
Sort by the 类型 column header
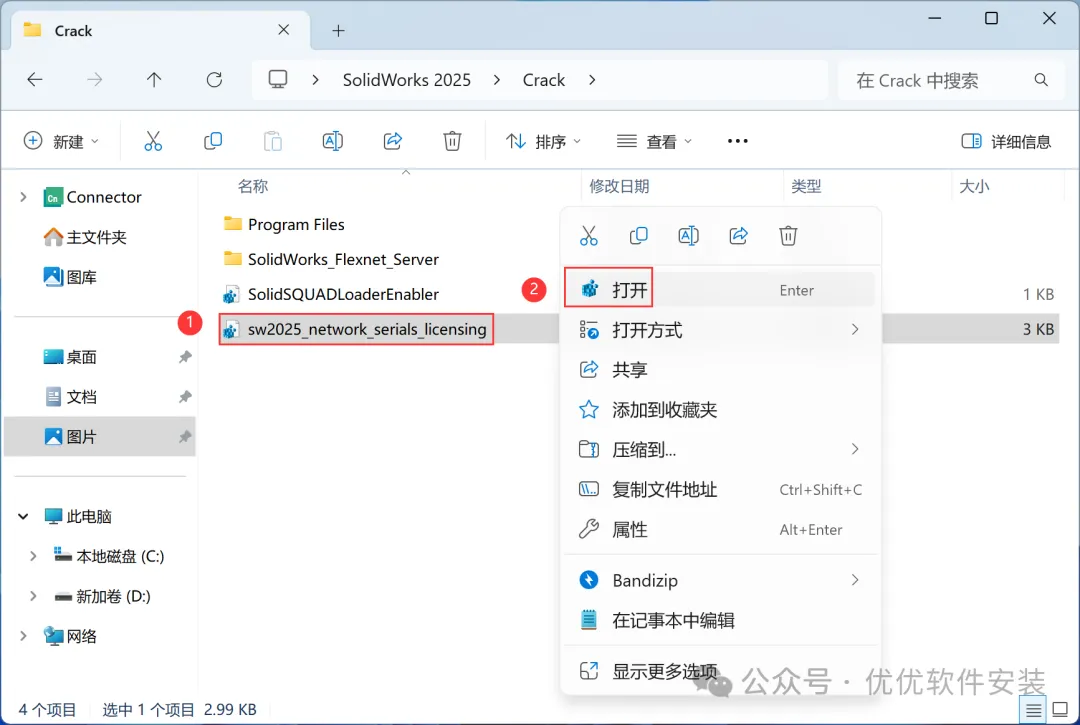click(x=806, y=186)
